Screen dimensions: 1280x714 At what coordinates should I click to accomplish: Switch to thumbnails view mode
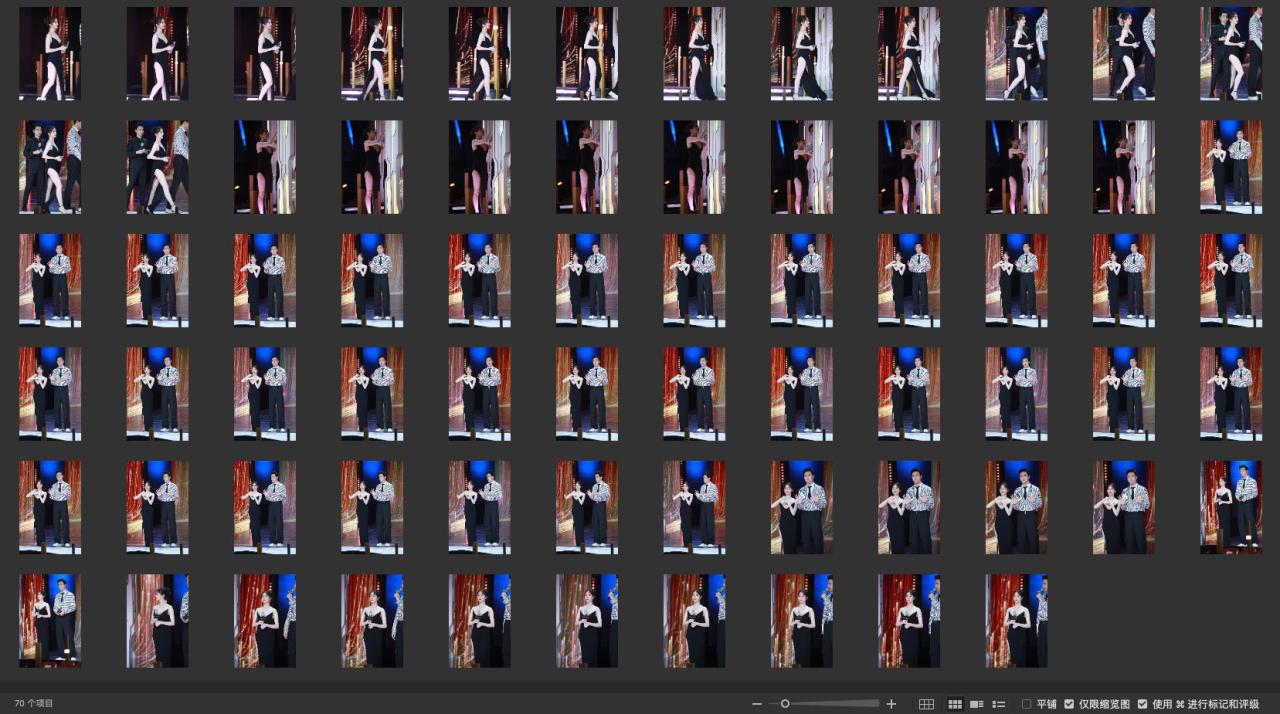tap(955, 704)
